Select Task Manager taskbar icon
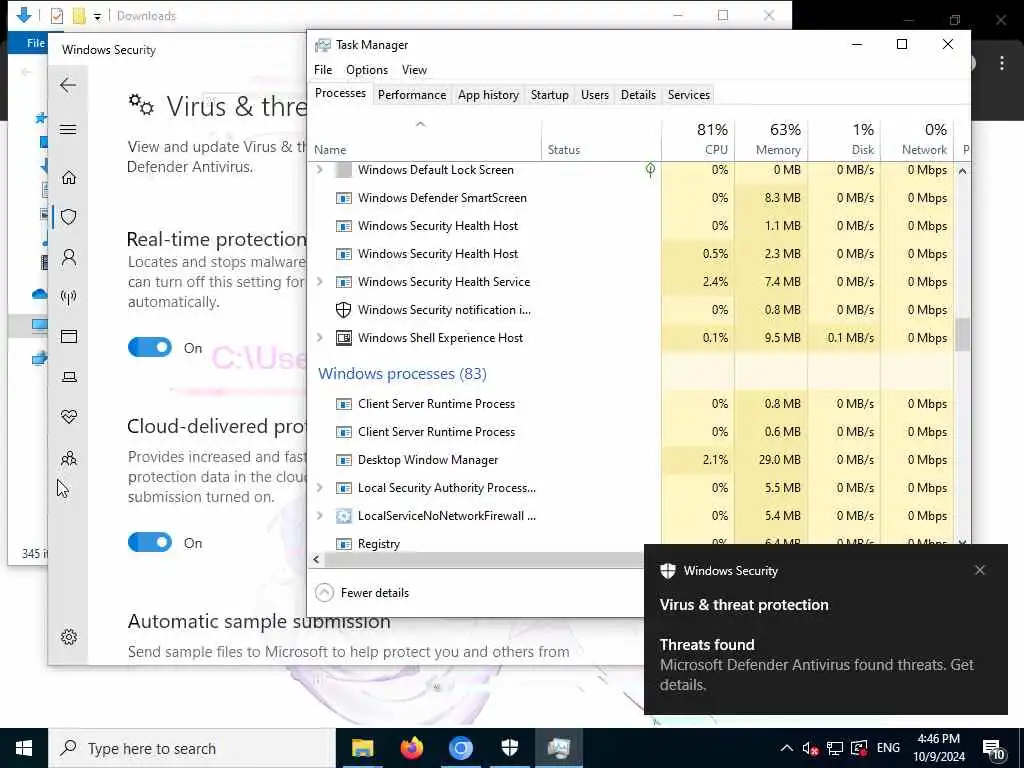This screenshot has height=768, width=1024. [559, 748]
